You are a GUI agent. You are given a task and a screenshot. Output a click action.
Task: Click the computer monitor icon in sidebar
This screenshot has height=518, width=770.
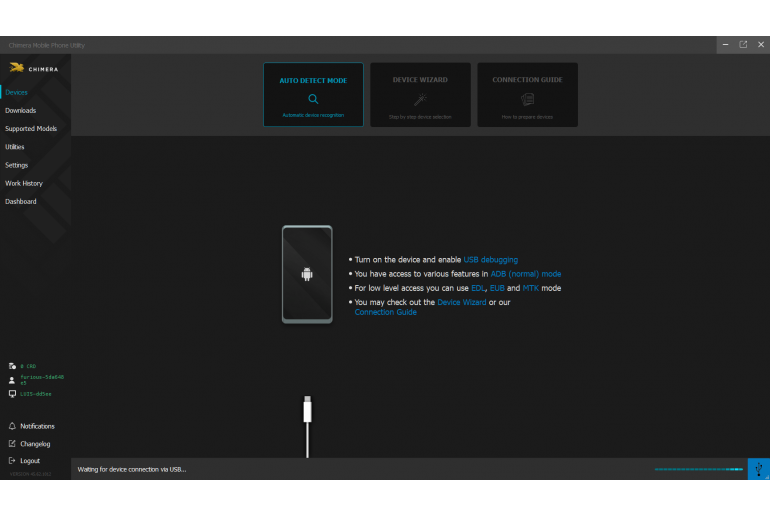(x=12, y=394)
